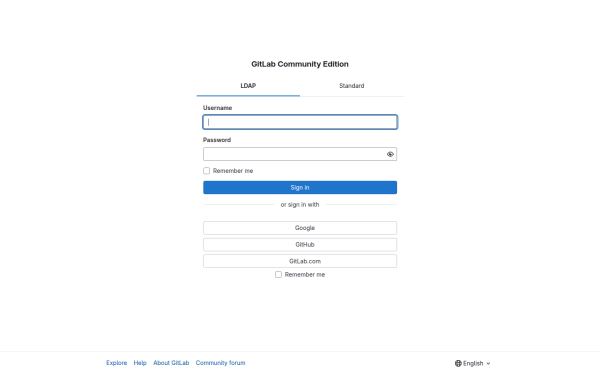Check Remember me below GitLab.com button
The width and height of the screenshot is (600, 375).
click(278, 275)
